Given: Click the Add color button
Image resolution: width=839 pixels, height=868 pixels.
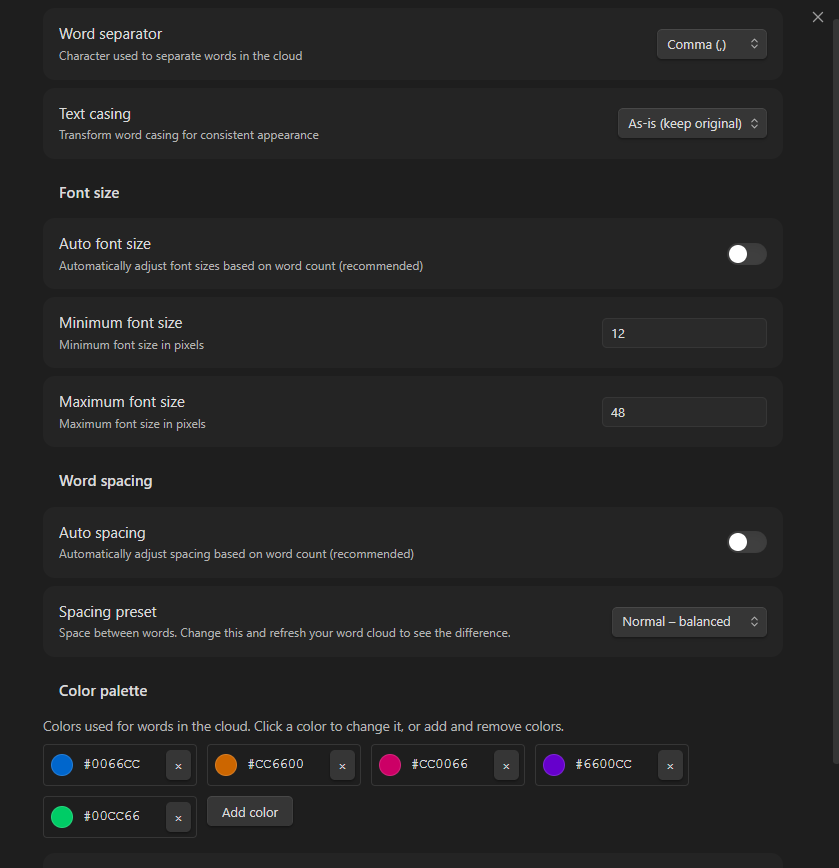Looking at the screenshot, I should coord(249,811).
